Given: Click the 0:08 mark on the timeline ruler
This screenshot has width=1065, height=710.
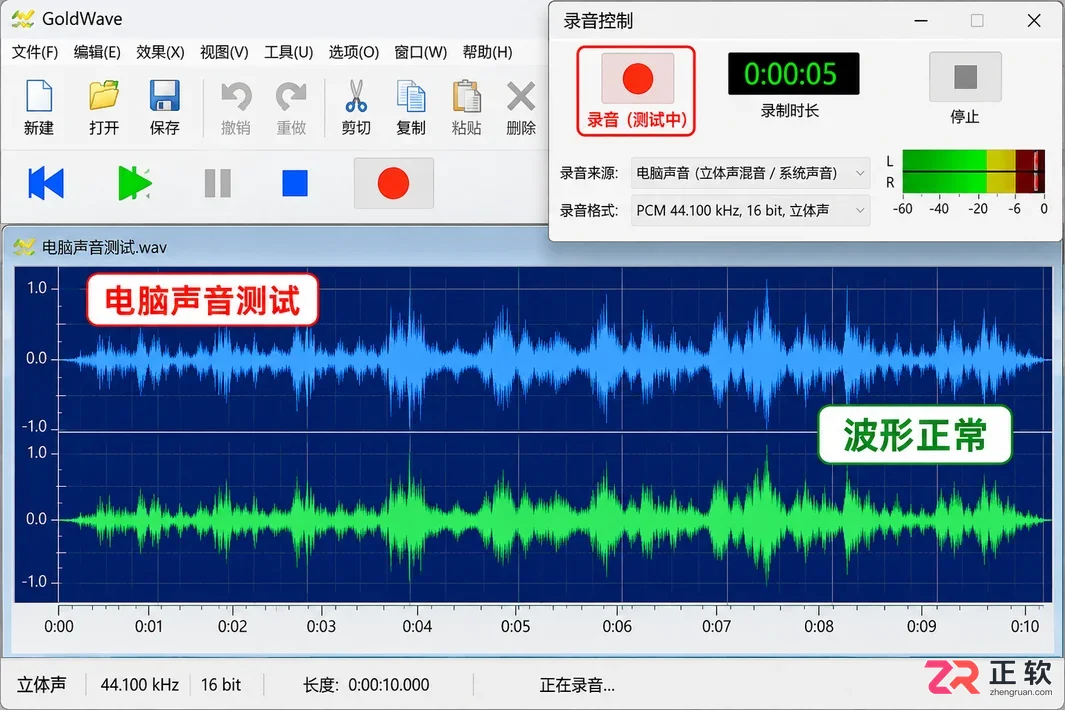Looking at the screenshot, I should [818, 626].
